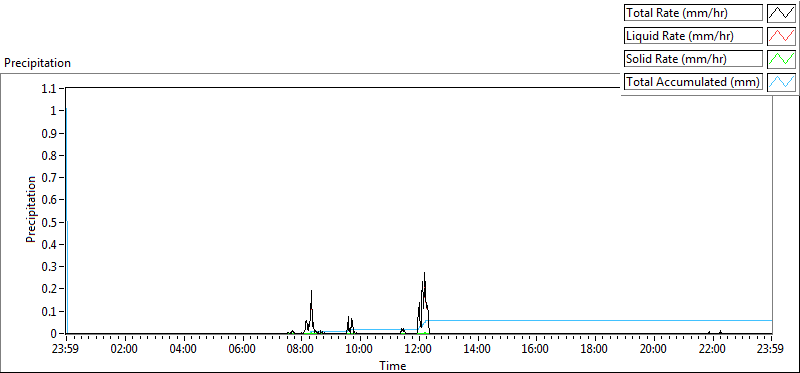Click the 20:00 time tick label
The height and width of the screenshot is (373, 800).
pyautogui.click(x=654, y=350)
